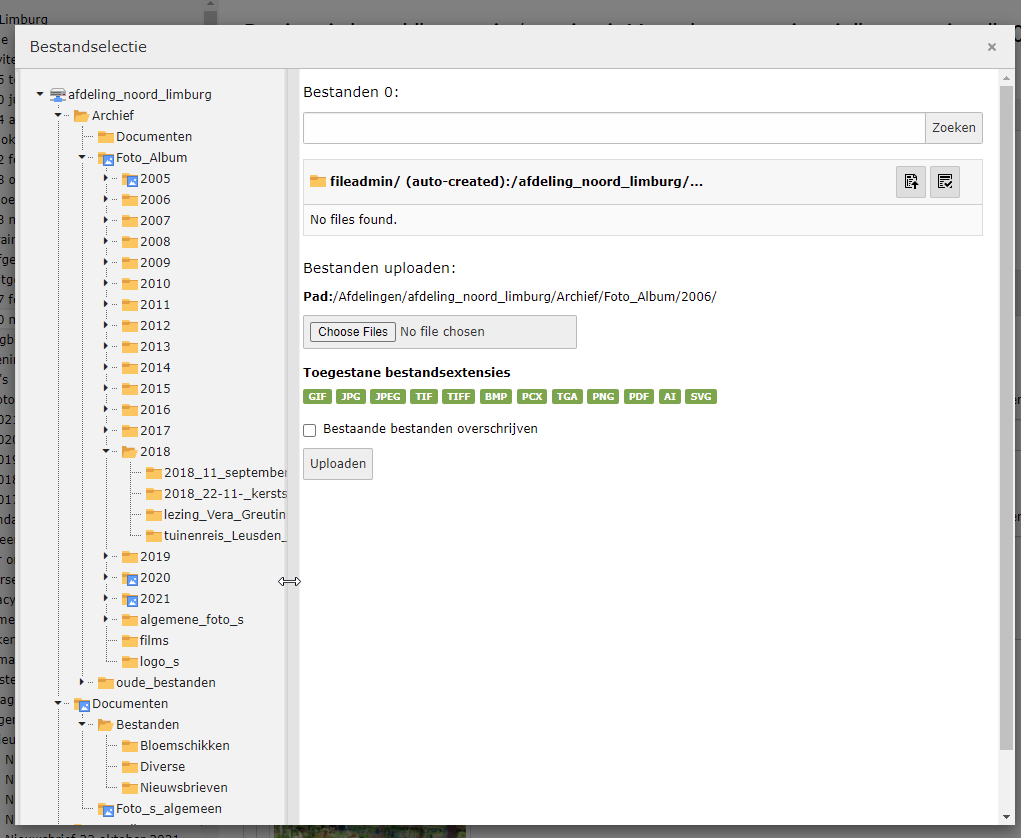Viewport: 1021px width, 838px height.
Task: Click the toggle selection checklist icon
Action: point(944,182)
